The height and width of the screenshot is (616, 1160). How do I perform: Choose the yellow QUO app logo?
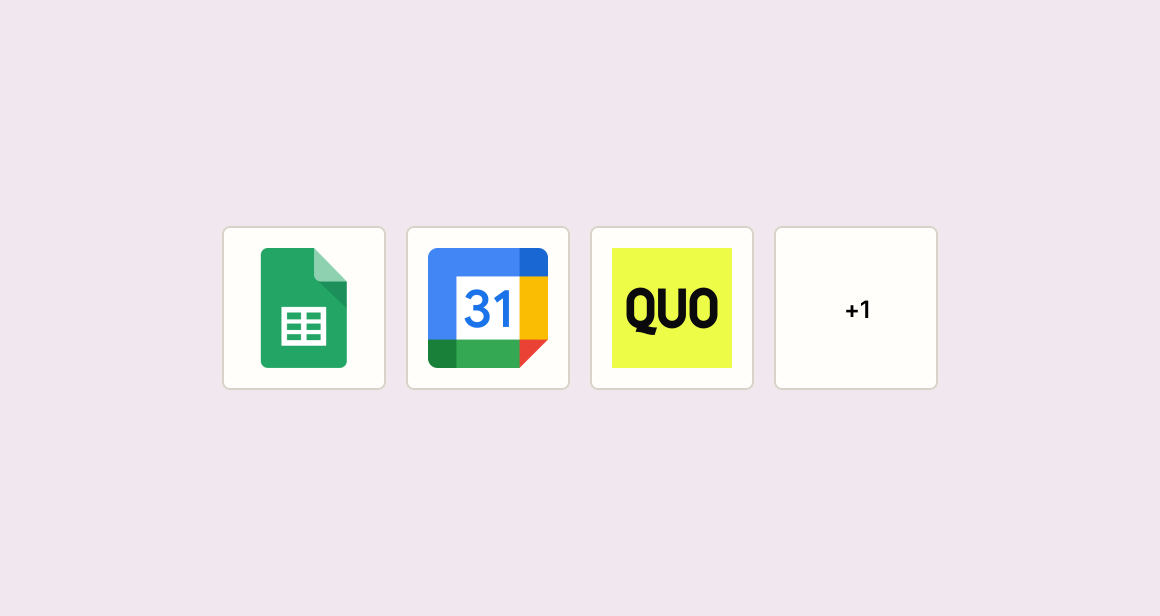tap(672, 308)
